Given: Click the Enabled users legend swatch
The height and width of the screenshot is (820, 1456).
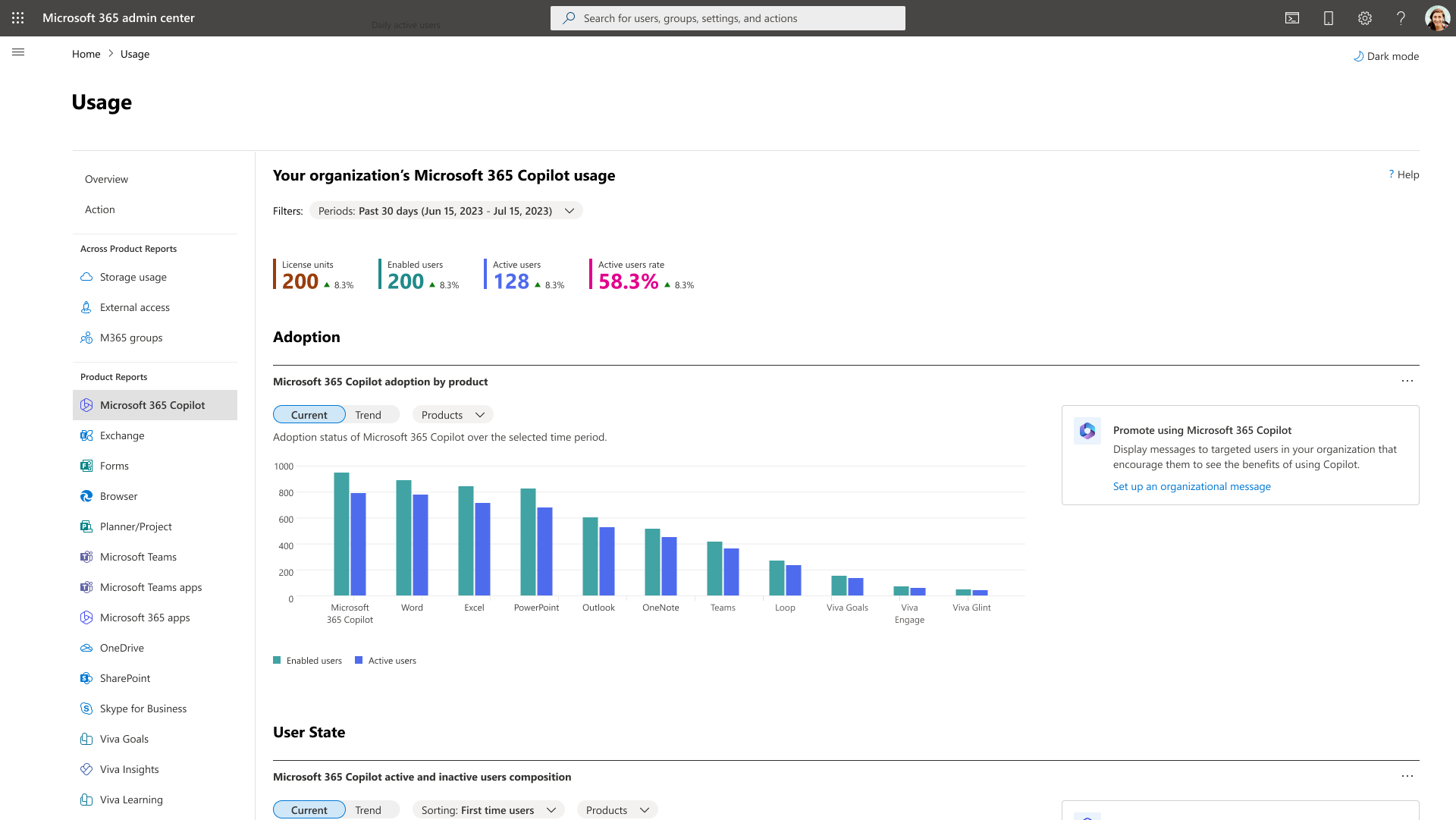Looking at the screenshot, I should coord(277,660).
